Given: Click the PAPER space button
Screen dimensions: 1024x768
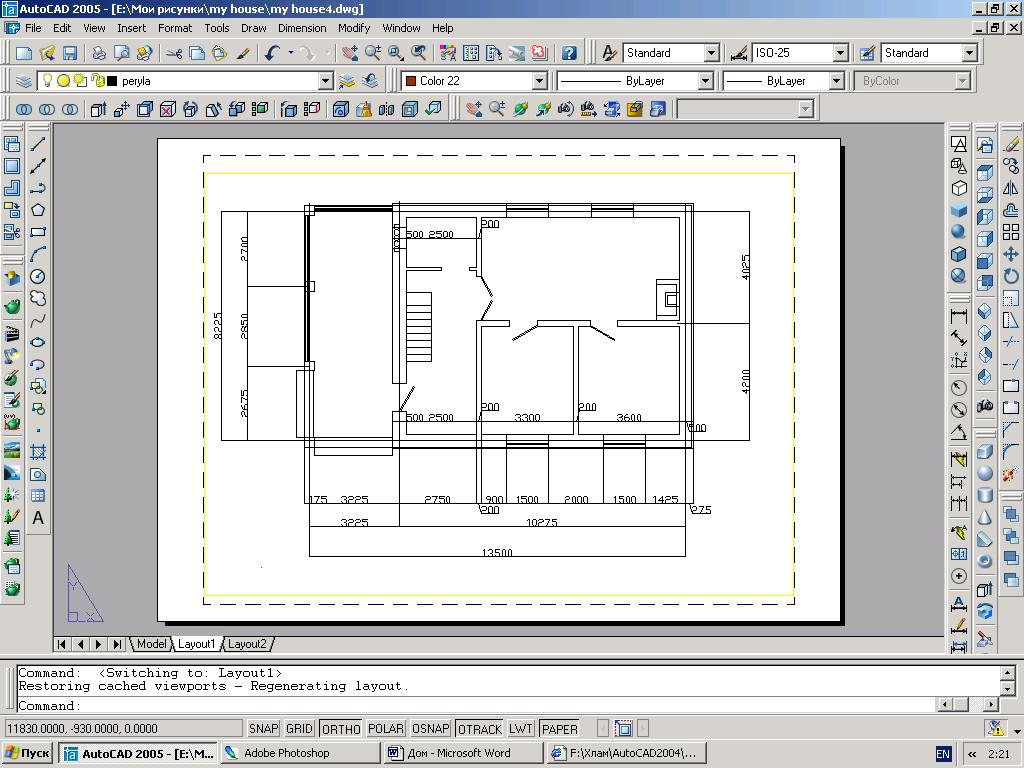Looking at the screenshot, I should tap(560, 729).
